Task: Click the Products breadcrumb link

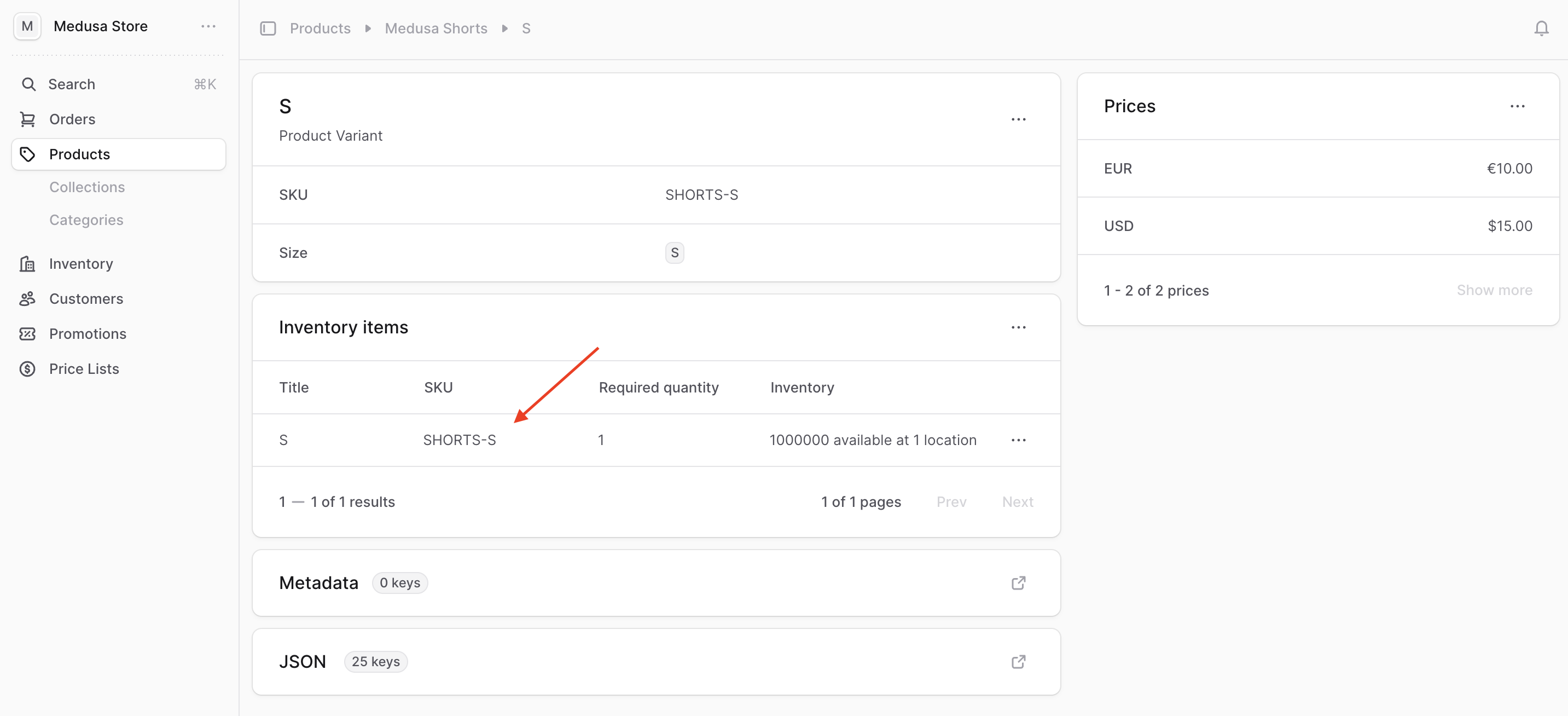Action: point(320,28)
